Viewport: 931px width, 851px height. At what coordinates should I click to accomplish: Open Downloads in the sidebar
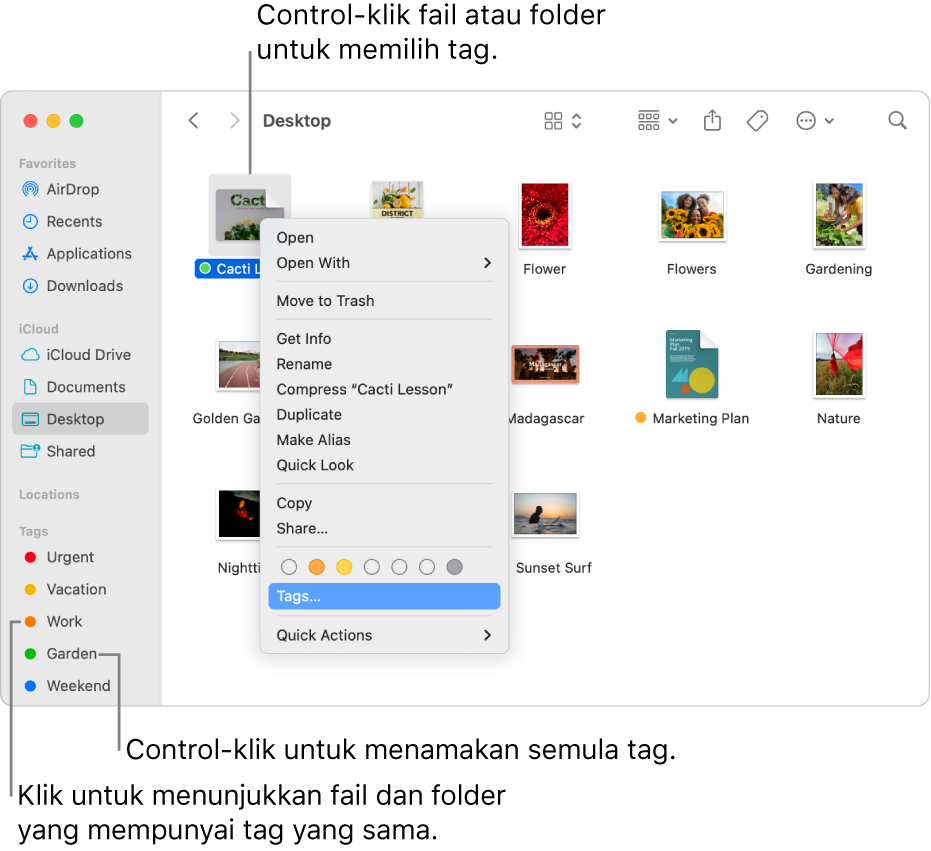(72, 286)
